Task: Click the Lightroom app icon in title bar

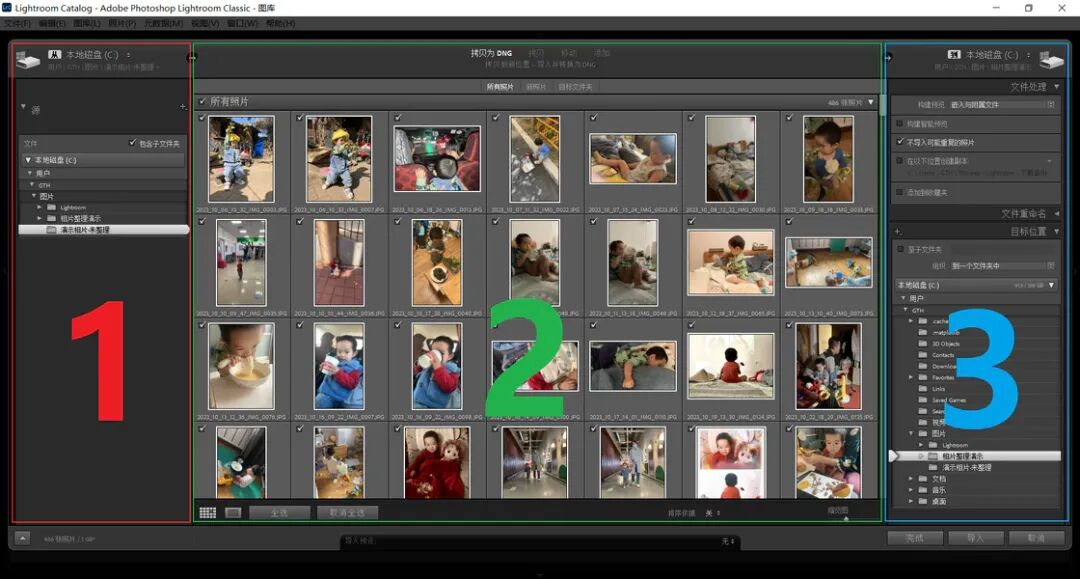Action: [6, 8]
